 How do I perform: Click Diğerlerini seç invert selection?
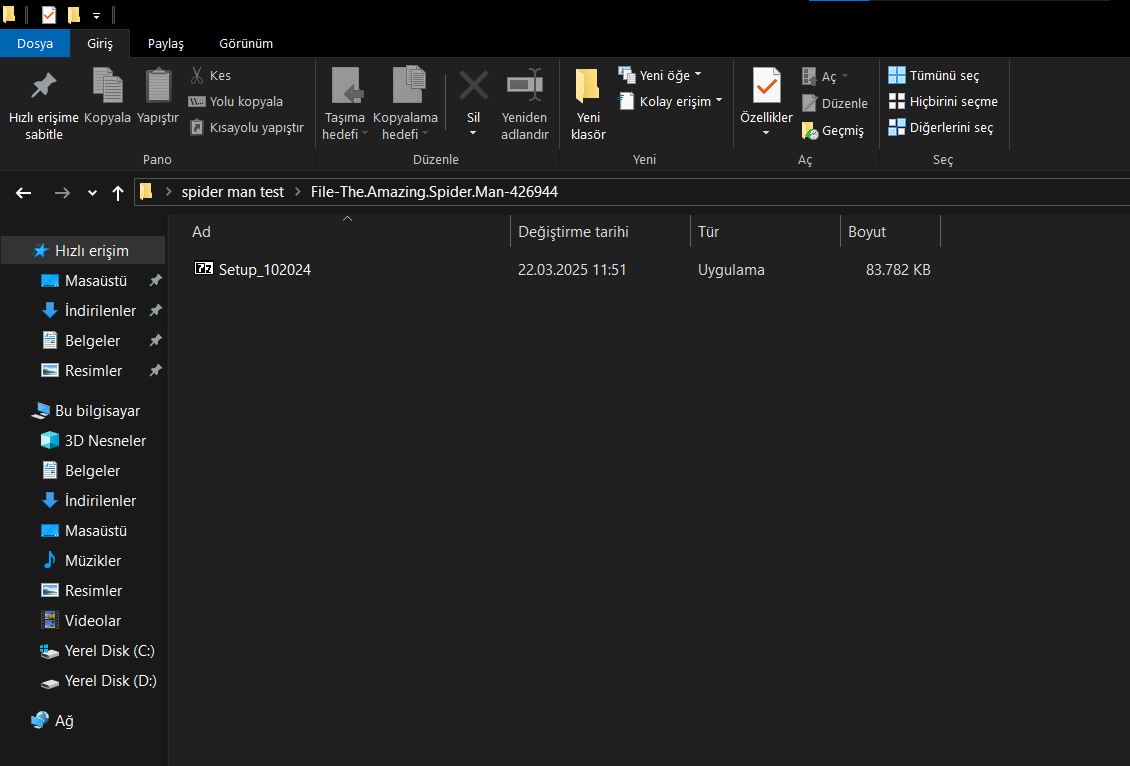point(940,128)
